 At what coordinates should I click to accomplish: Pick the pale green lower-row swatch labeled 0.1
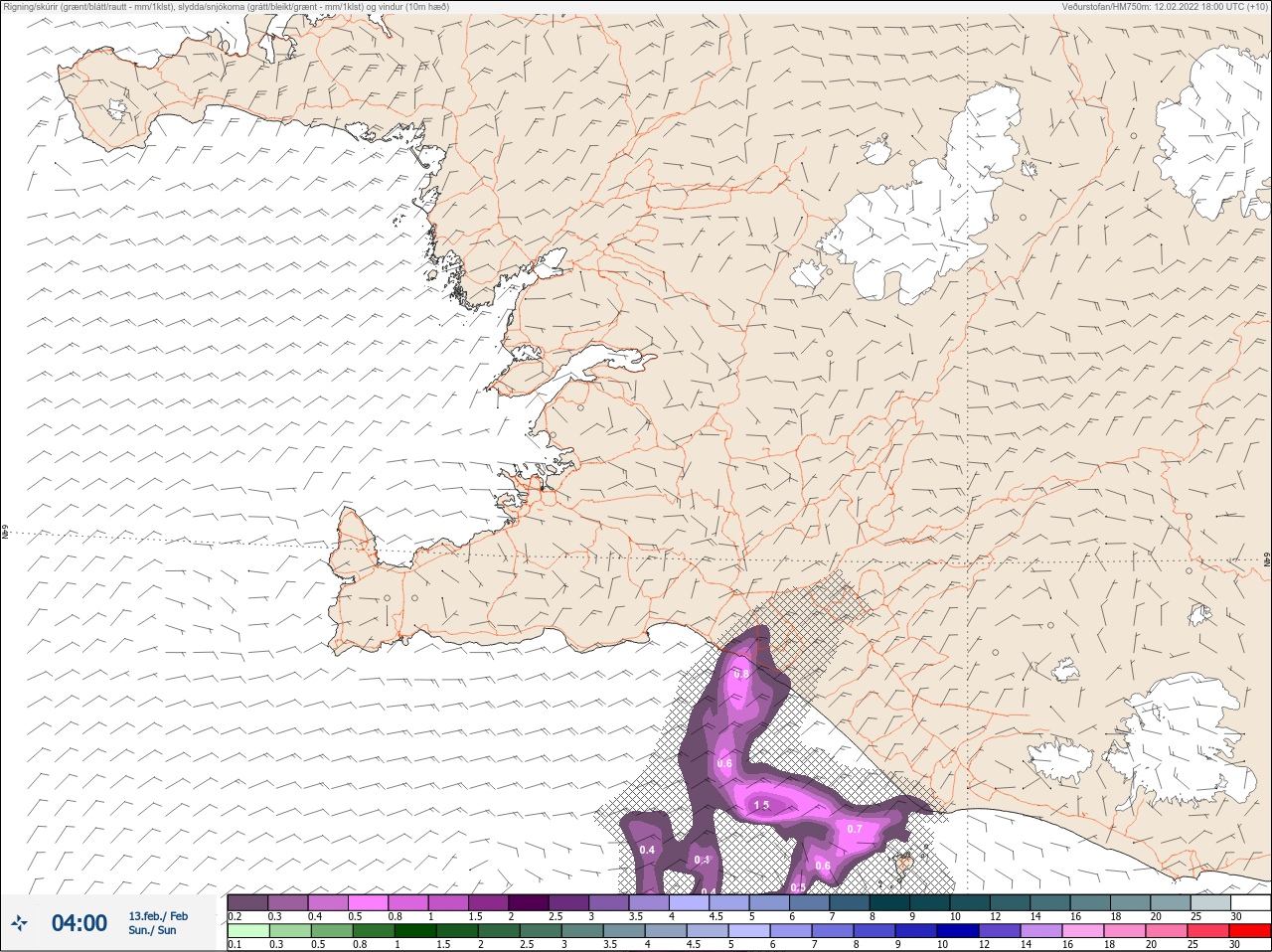pyautogui.click(x=247, y=931)
